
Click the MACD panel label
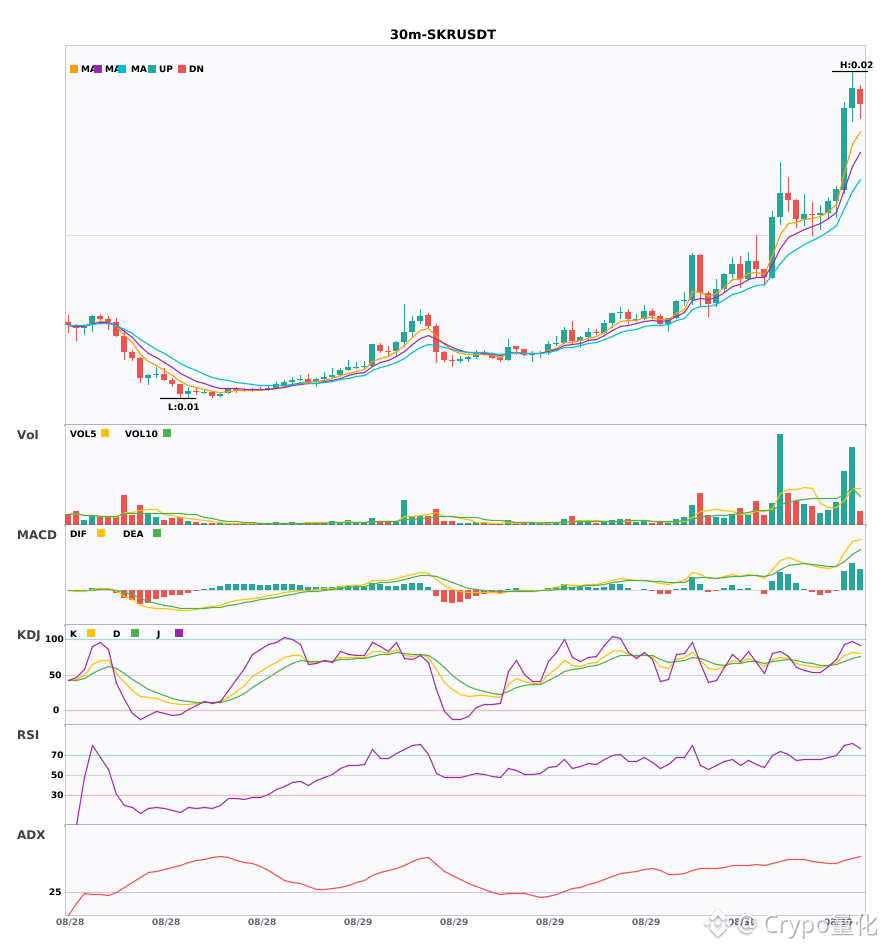coord(36,534)
